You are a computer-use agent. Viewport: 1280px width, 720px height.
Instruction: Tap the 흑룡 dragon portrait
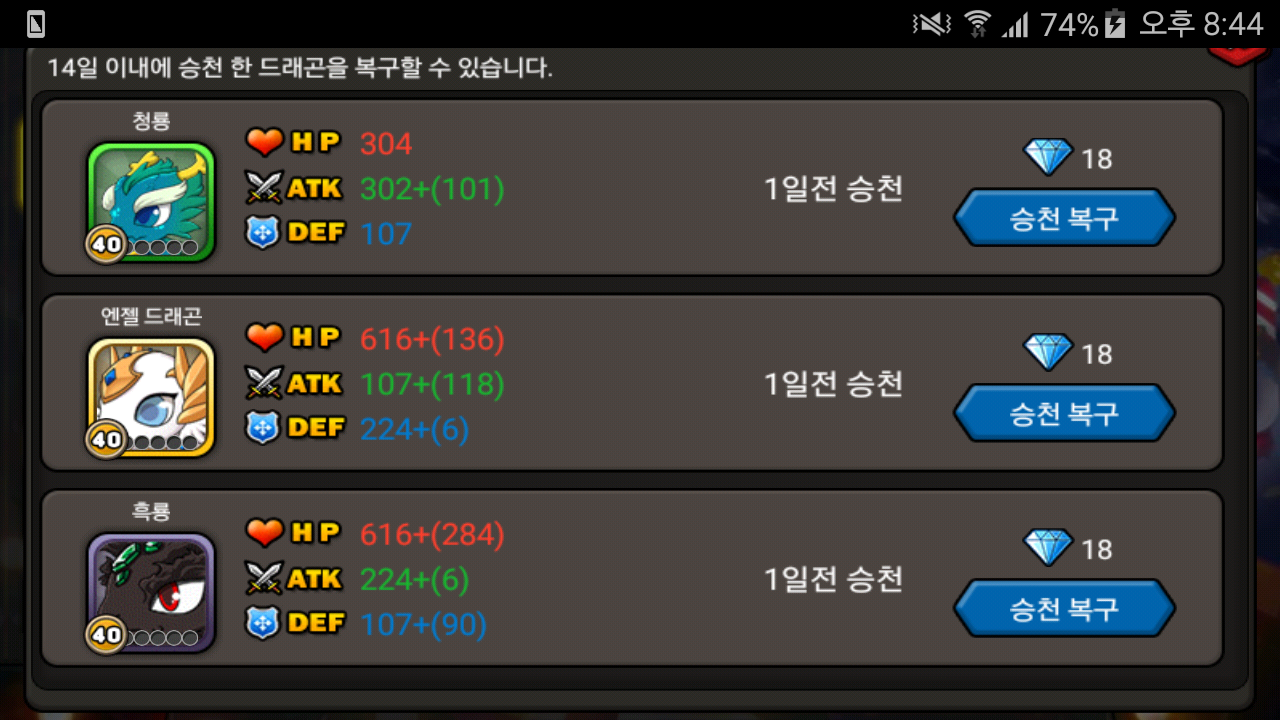click(151, 592)
